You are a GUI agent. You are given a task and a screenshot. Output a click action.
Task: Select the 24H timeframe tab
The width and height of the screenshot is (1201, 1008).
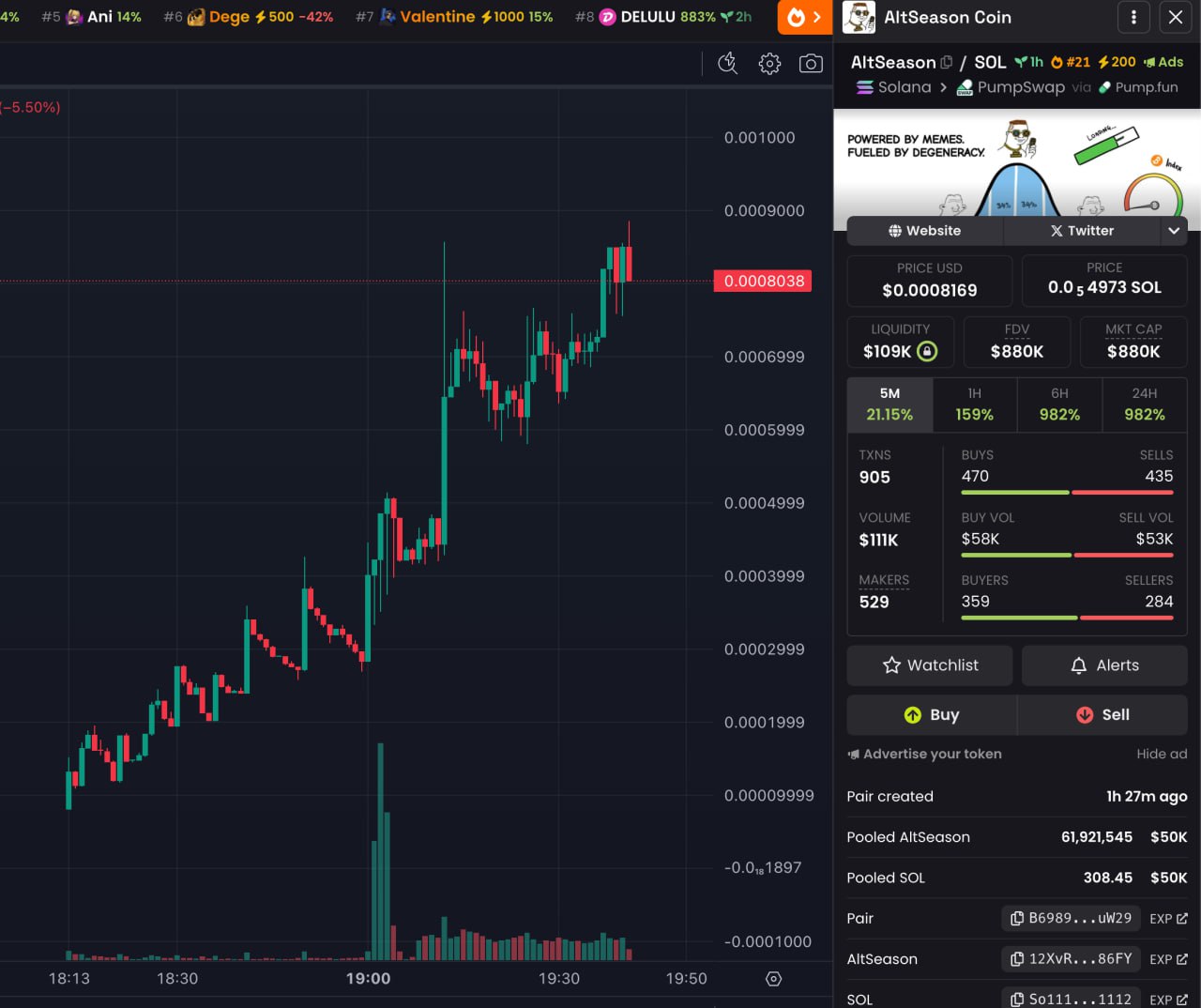tap(1145, 405)
